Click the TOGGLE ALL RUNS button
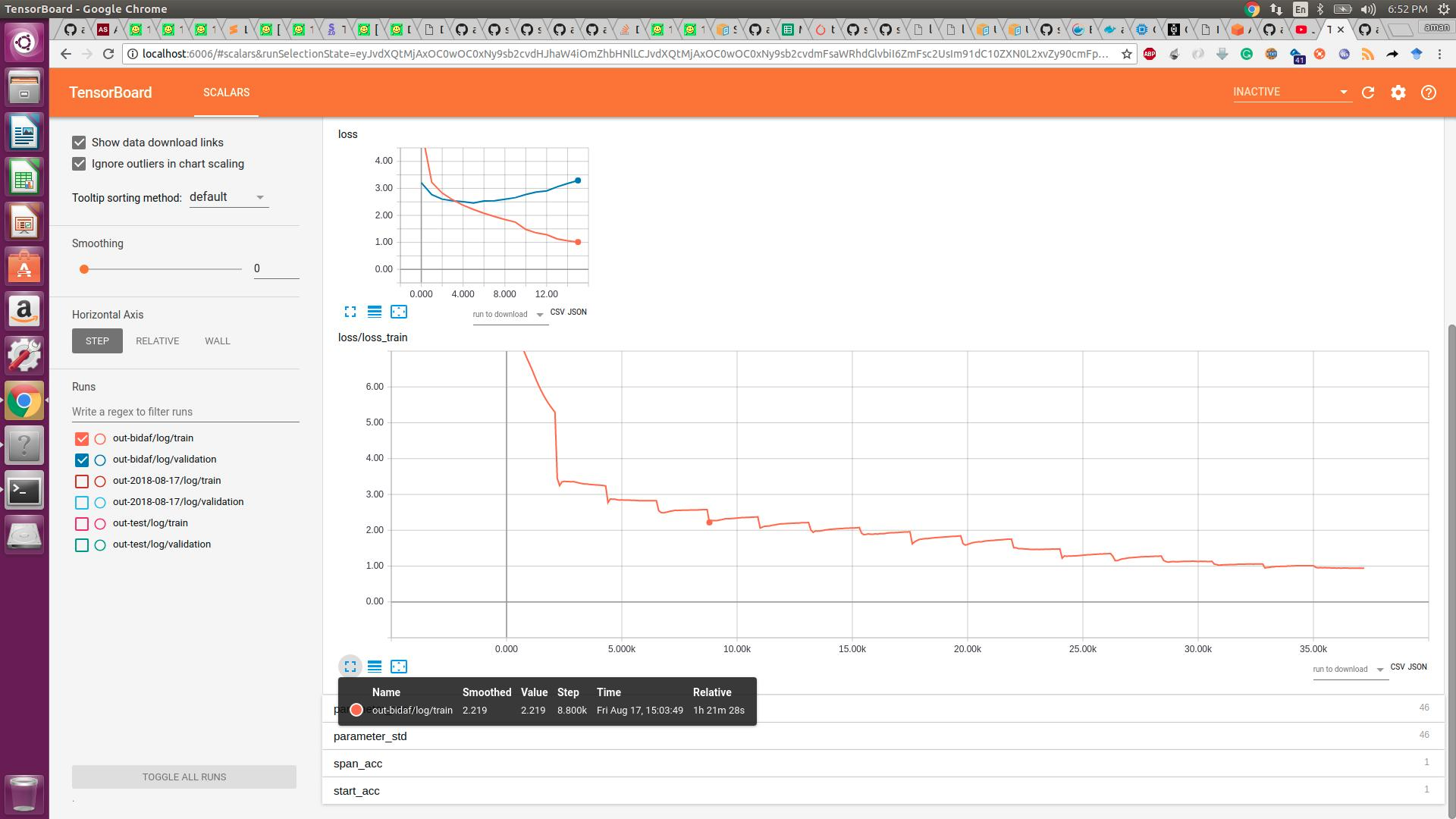This screenshot has height=819, width=1456. (184, 777)
